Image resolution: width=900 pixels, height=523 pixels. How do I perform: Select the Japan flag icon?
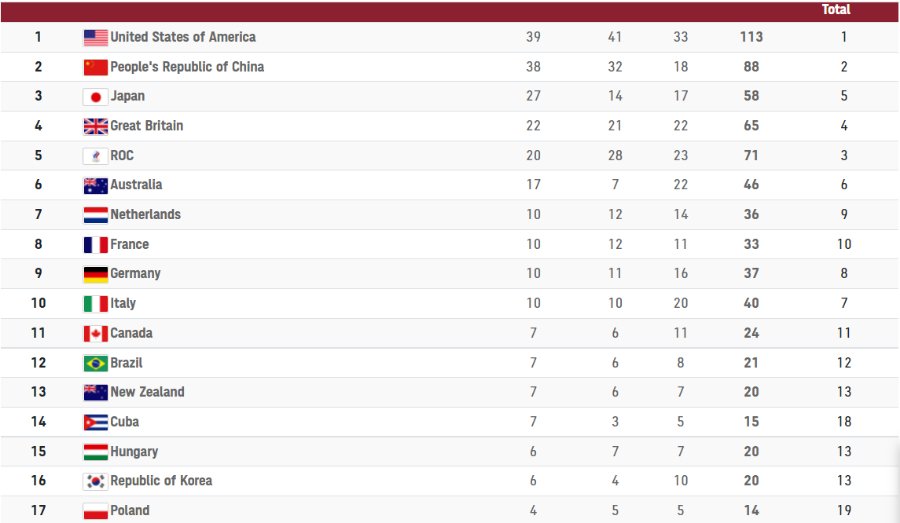(95, 97)
